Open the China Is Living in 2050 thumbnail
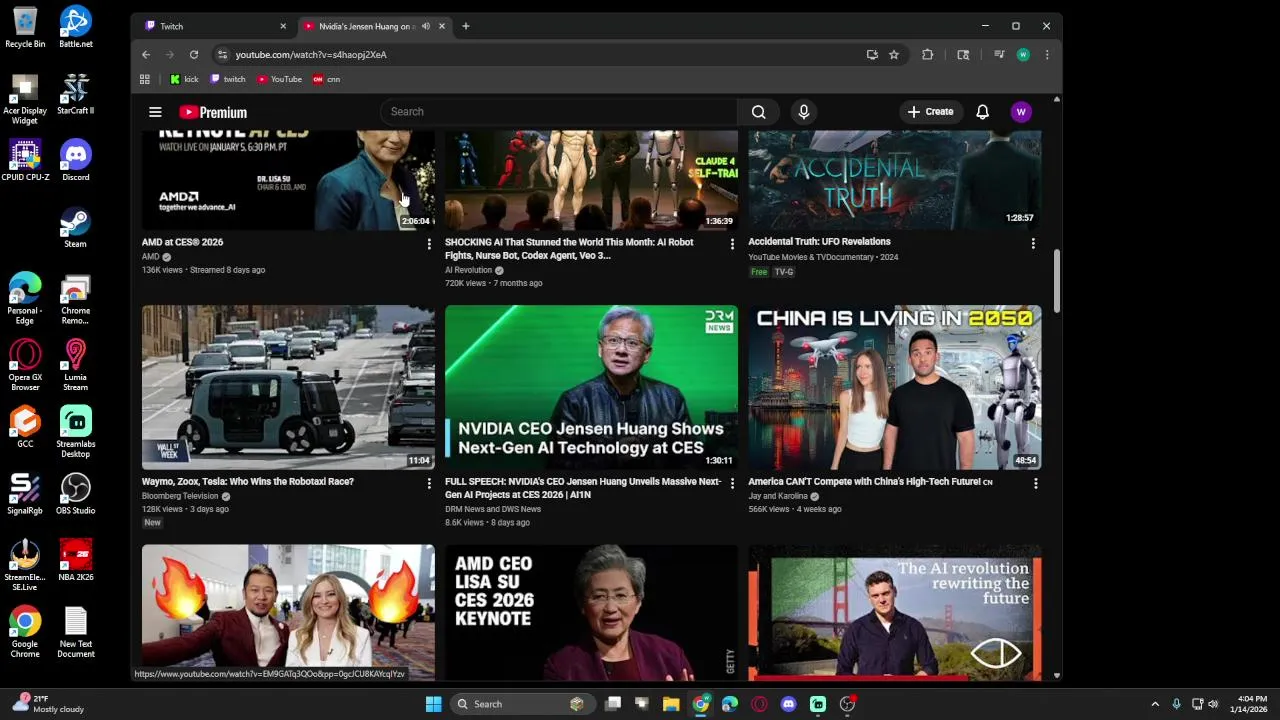 [895, 388]
